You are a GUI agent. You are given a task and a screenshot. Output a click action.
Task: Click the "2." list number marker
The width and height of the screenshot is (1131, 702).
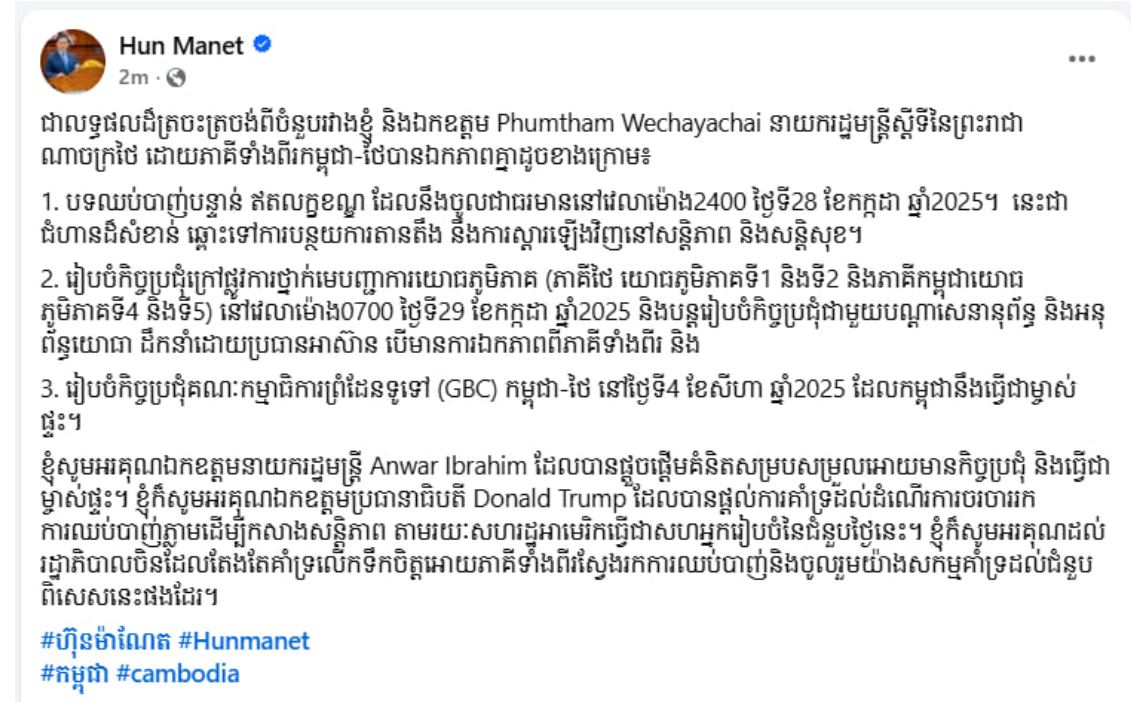click(x=49, y=278)
